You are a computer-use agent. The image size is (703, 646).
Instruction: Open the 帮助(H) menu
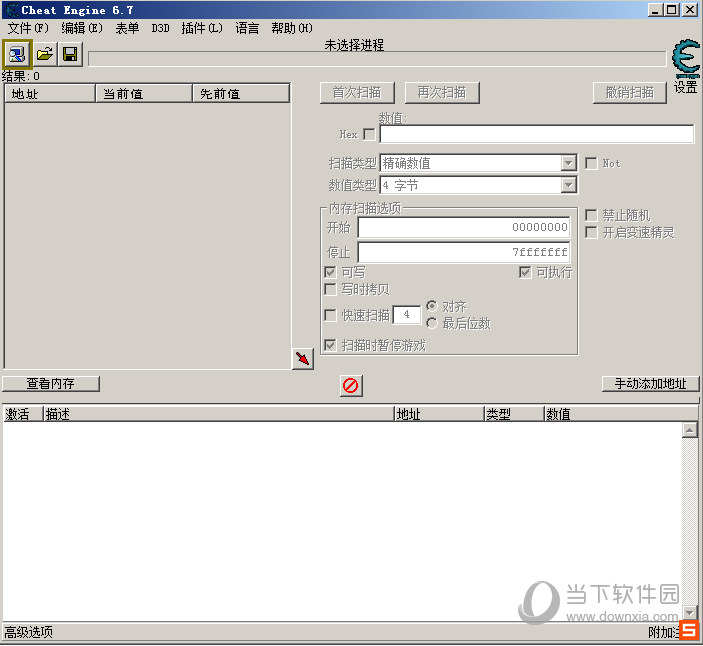click(292, 28)
